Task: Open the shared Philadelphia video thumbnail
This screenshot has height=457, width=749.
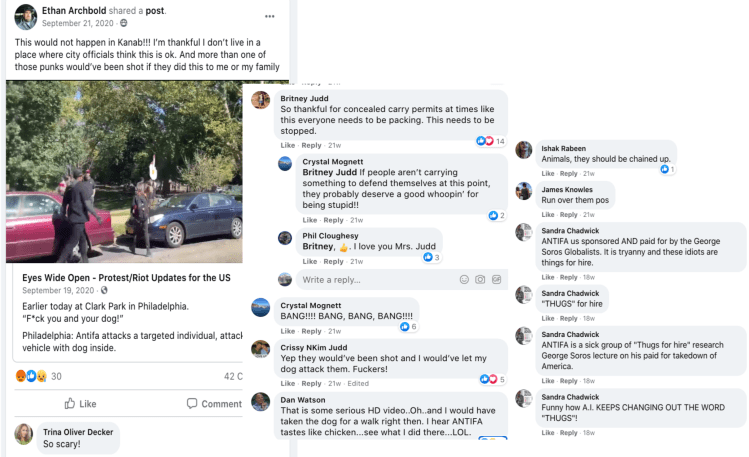Action: [124, 172]
